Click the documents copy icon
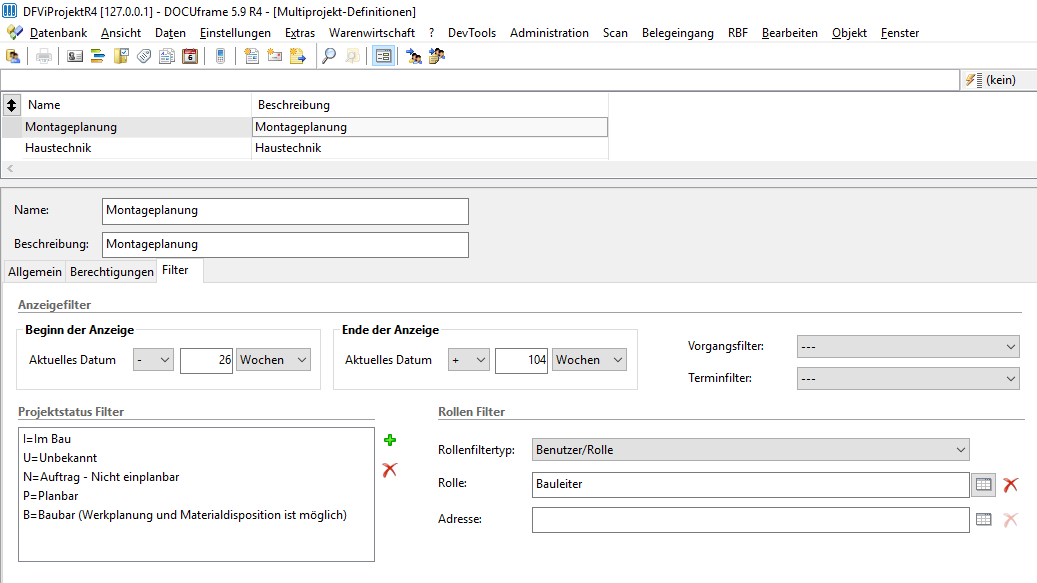The image size is (1037, 583). 167,56
